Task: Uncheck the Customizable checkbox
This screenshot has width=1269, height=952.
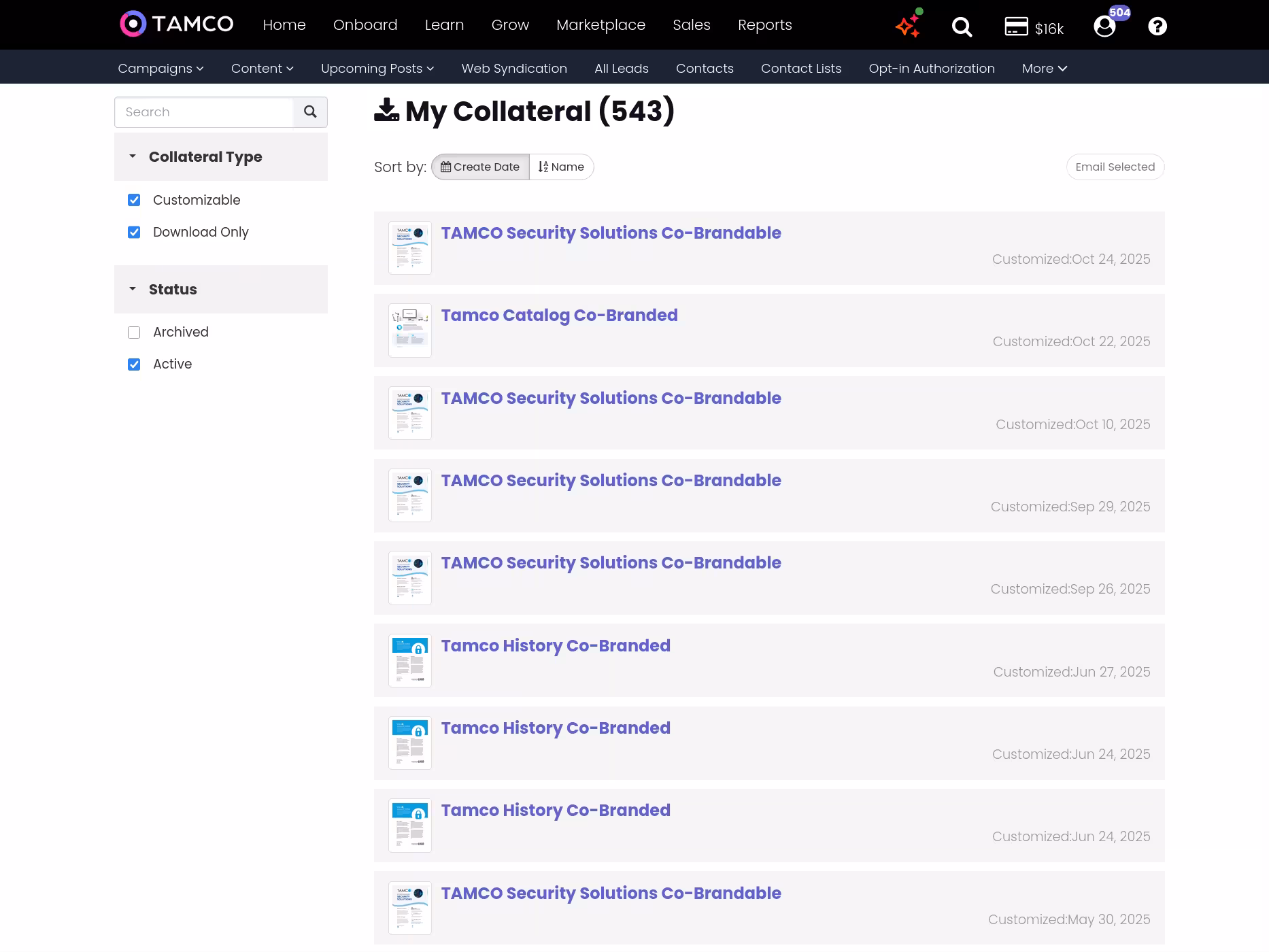Action: click(x=134, y=200)
